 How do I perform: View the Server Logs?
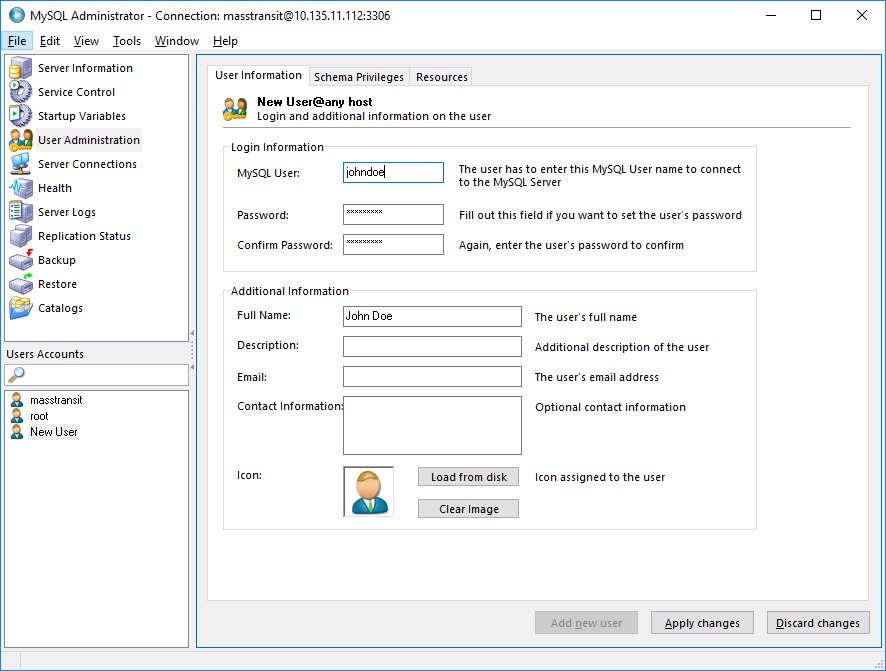tap(69, 211)
